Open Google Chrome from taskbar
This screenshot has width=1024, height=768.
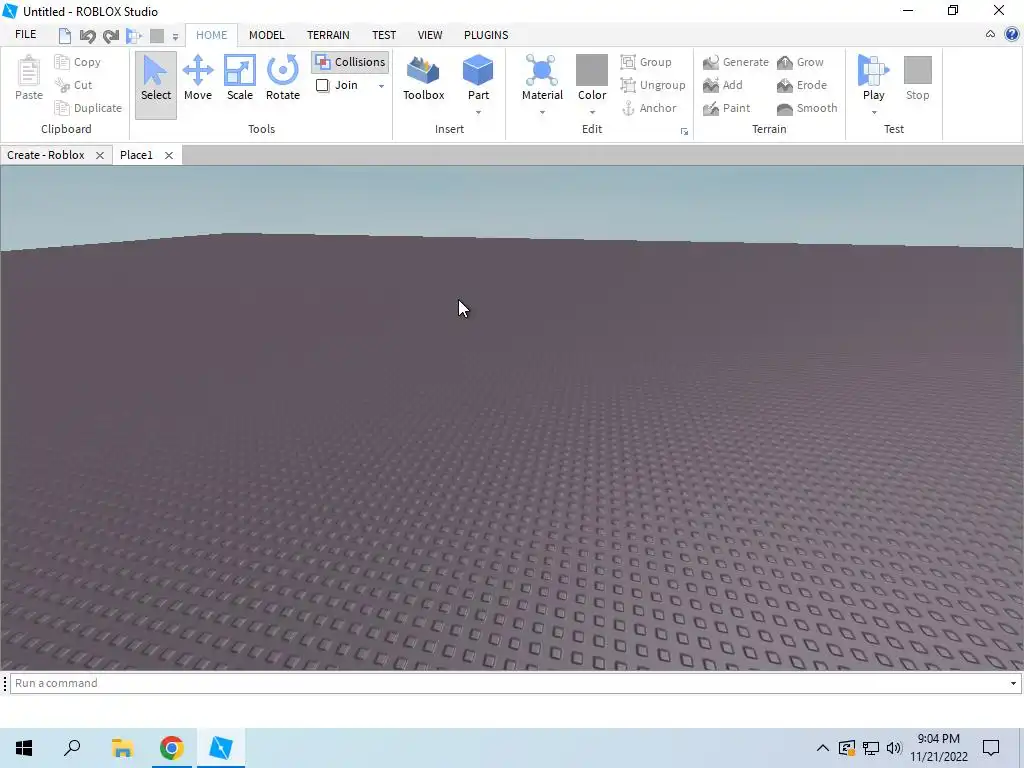(172, 748)
